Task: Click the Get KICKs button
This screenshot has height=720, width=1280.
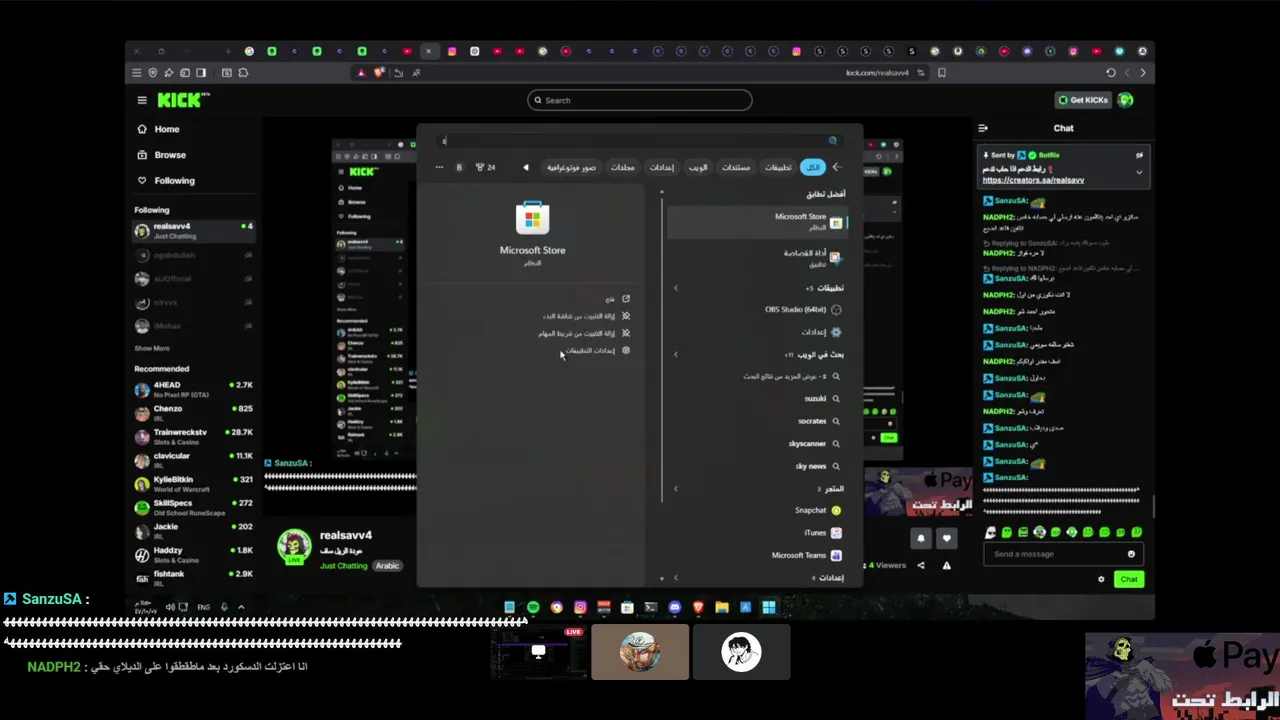Action: [x=1083, y=100]
